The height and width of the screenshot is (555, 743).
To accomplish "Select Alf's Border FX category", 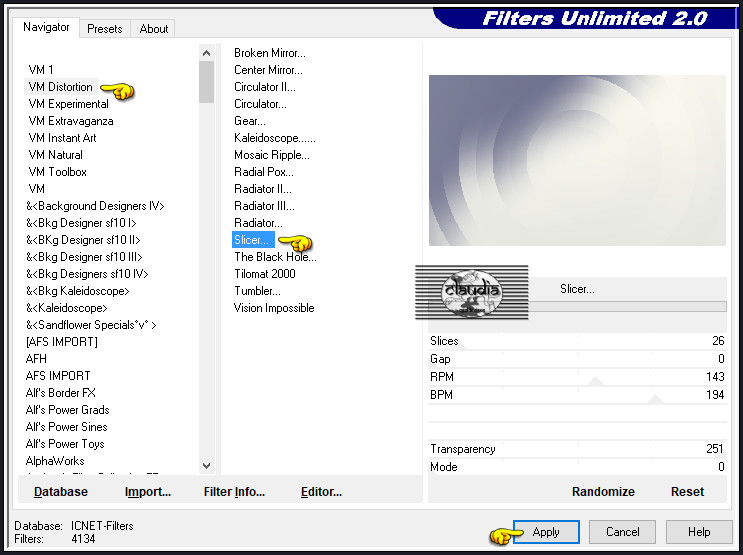I will coord(60,393).
